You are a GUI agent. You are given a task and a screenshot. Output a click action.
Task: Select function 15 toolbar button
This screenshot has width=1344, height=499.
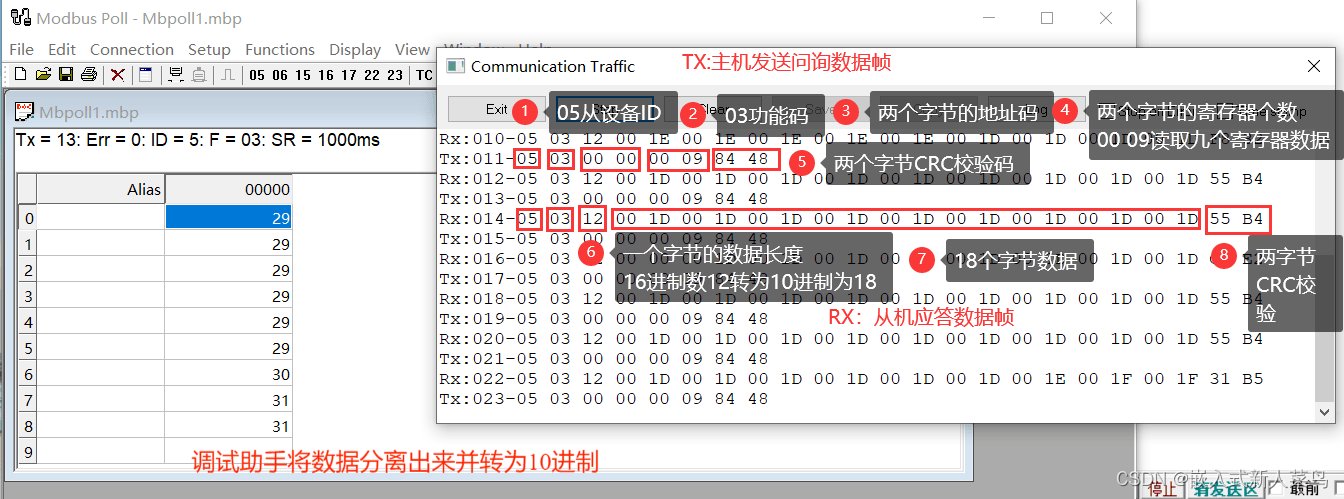[x=303, y=75]
